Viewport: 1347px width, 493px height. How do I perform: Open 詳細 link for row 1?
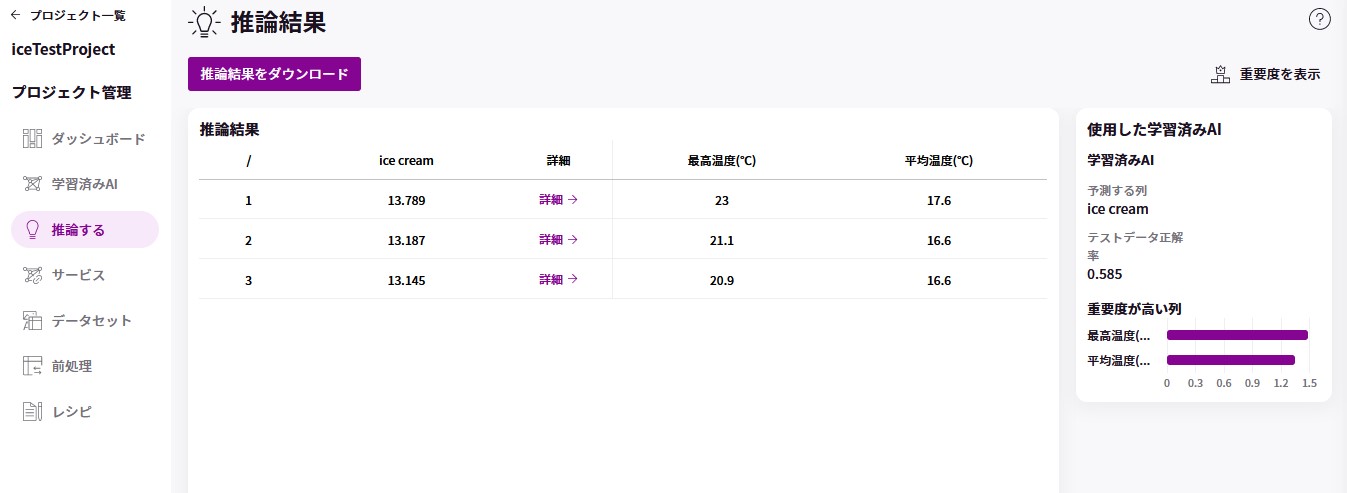click(559, 200)
